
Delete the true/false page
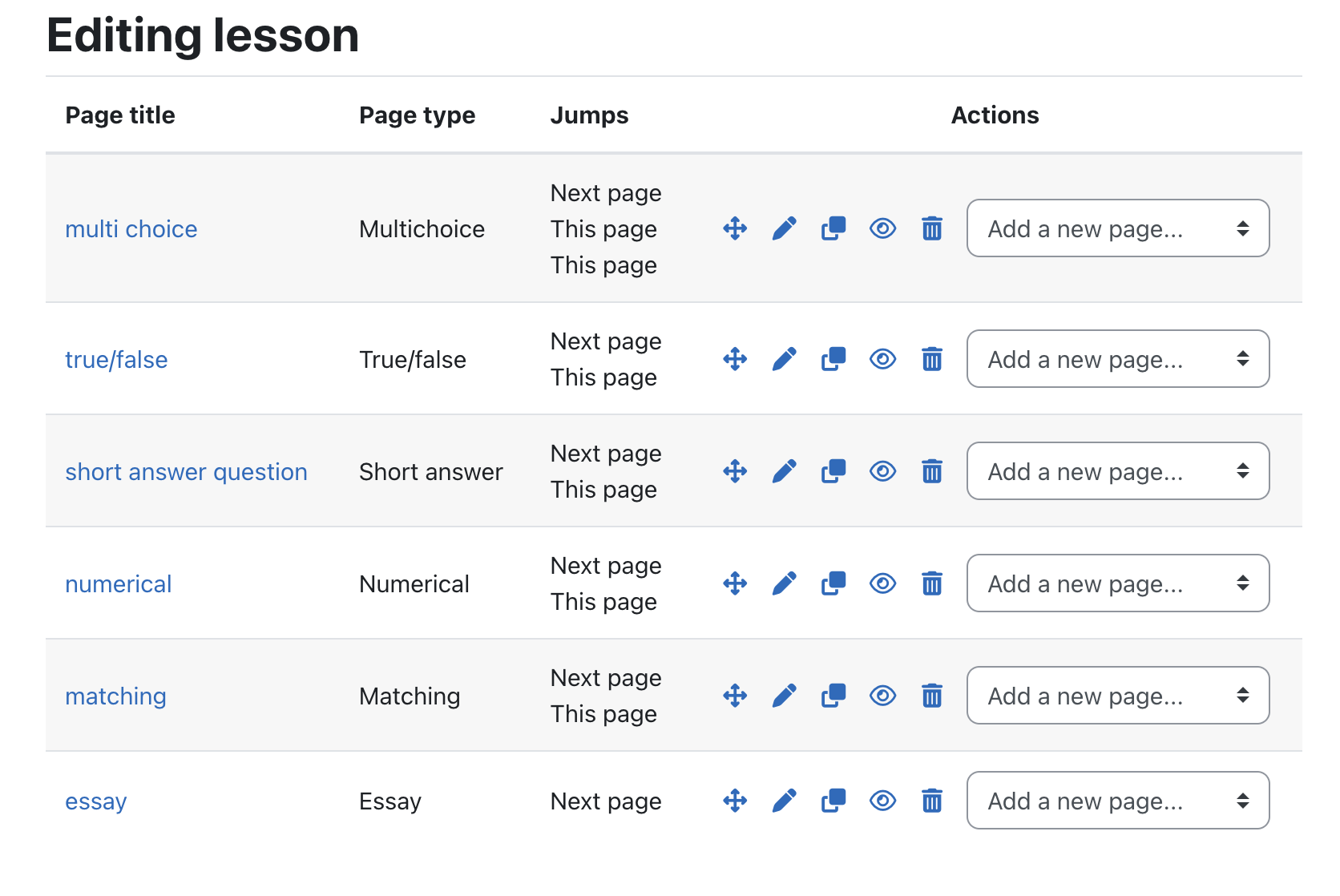(x=932, y=359)
